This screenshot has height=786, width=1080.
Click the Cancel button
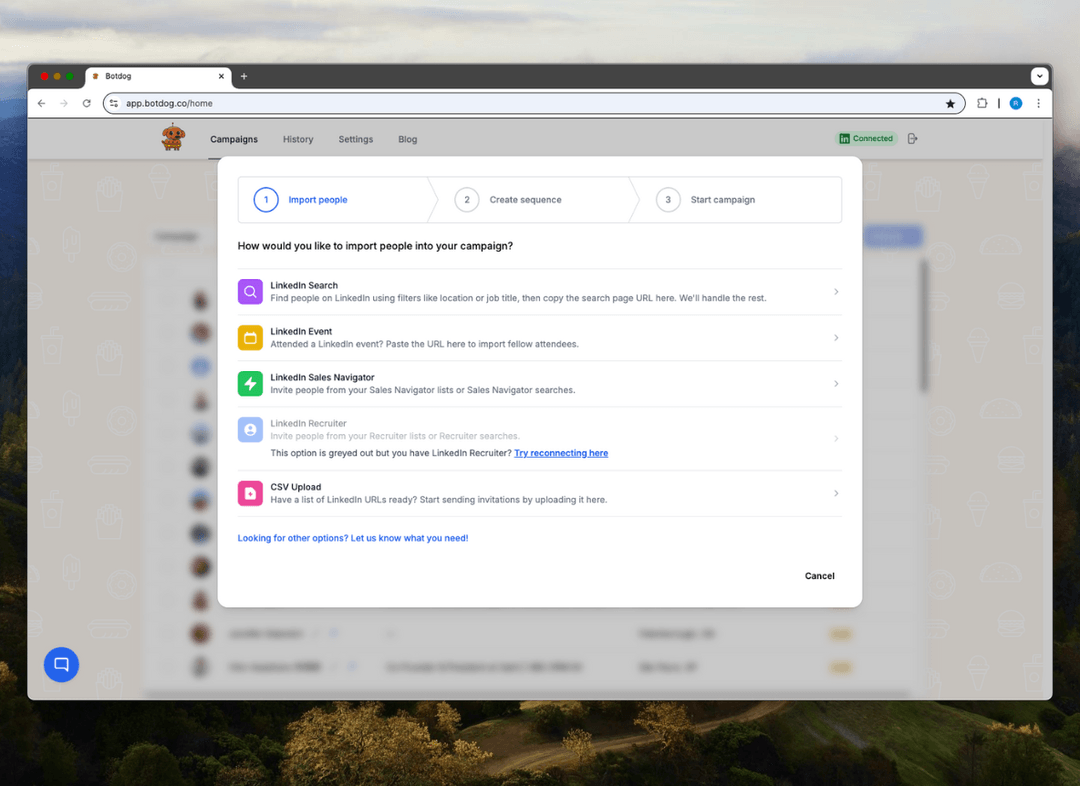pos(819,576)
